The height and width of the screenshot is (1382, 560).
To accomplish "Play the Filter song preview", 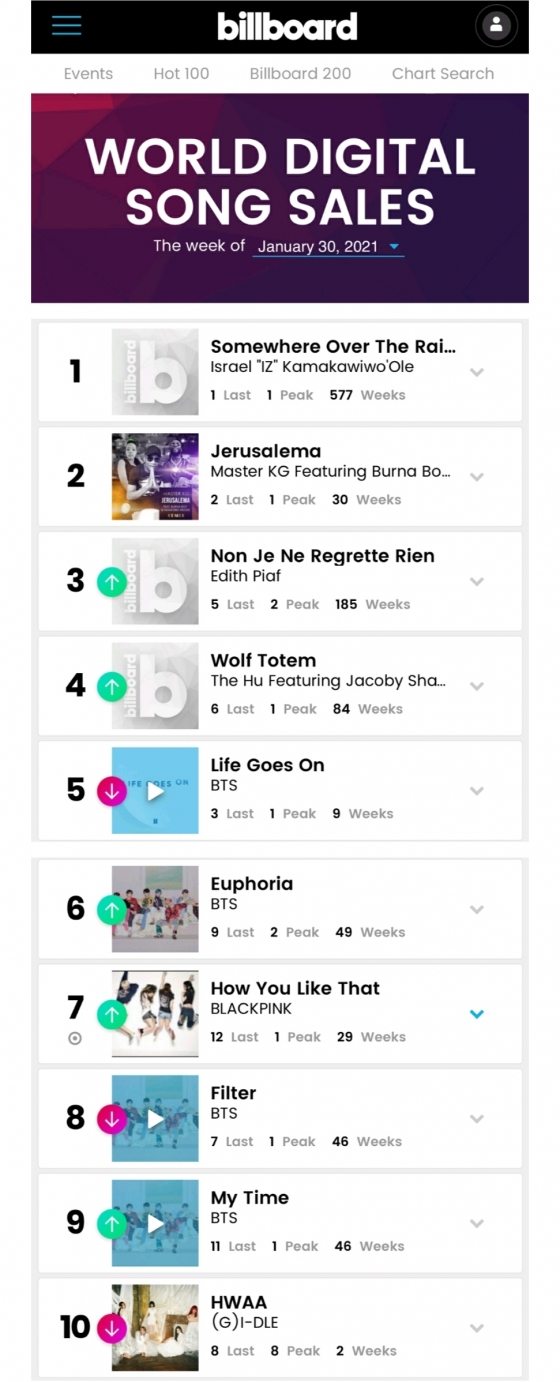I will click(x=155, y=1119).
